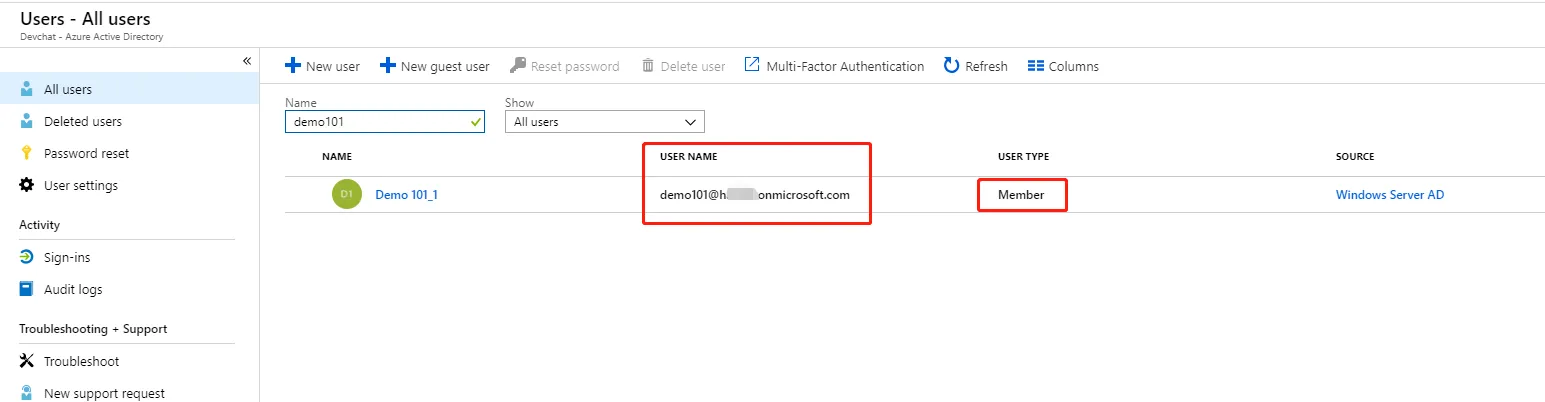
Task: Click the Refresh button label
Action: pyautogui.click(x=986, y=66)
